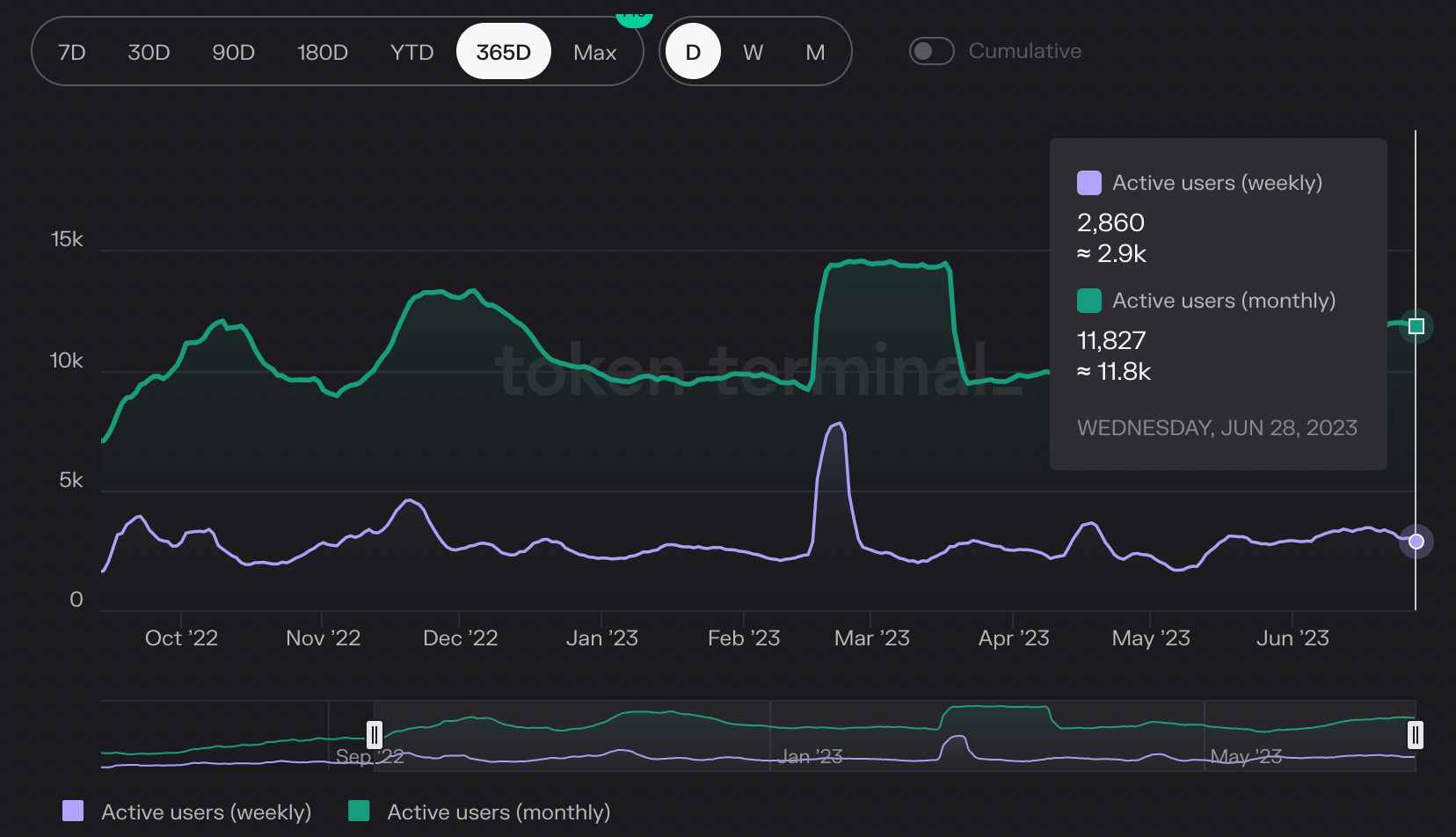The image size is (1456, 837).
Task: Set daily granularity with D button
Action: (693, 53)
